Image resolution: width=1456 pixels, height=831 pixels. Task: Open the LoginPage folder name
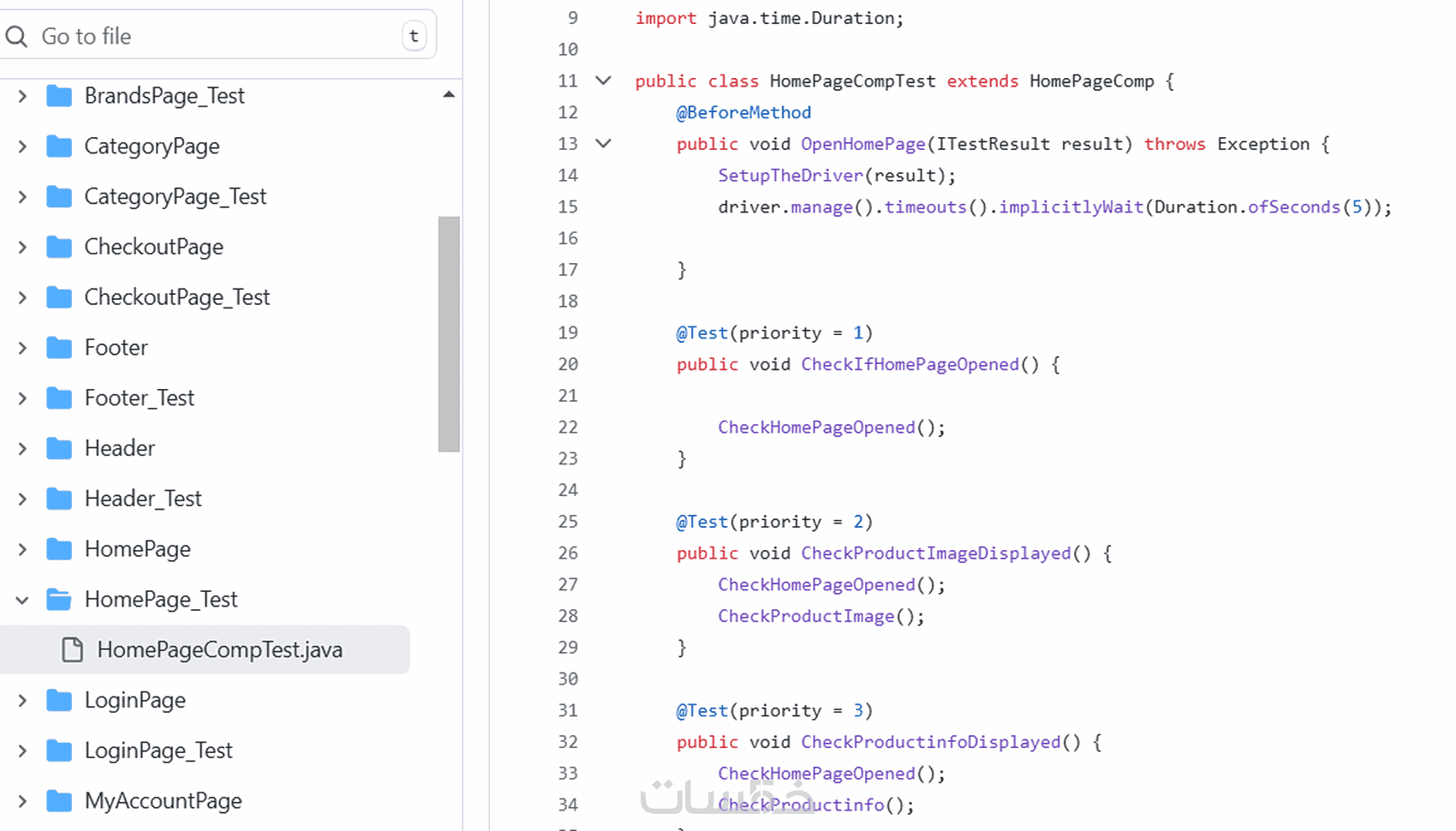[135, 701]
